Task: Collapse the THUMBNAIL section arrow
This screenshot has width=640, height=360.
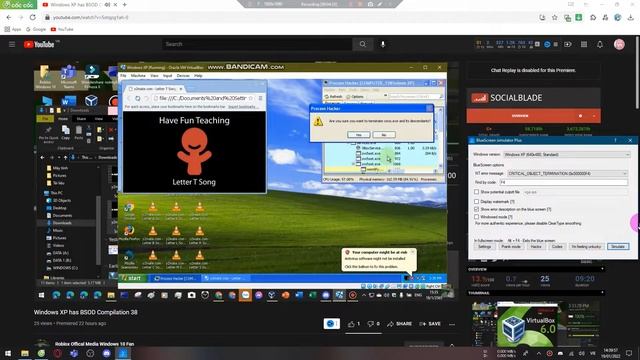Action: pyautogui.click(x=602, y=293)
